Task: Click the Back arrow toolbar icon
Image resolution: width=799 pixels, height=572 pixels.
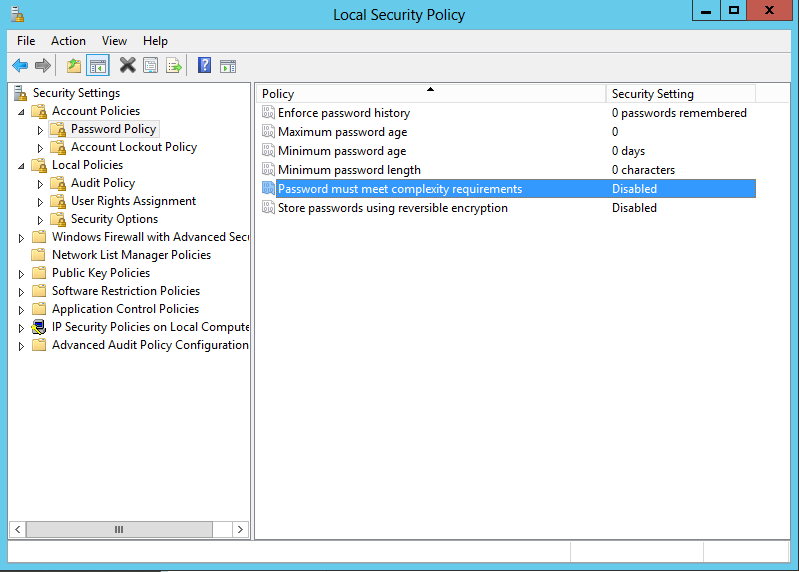Action: 20,66
